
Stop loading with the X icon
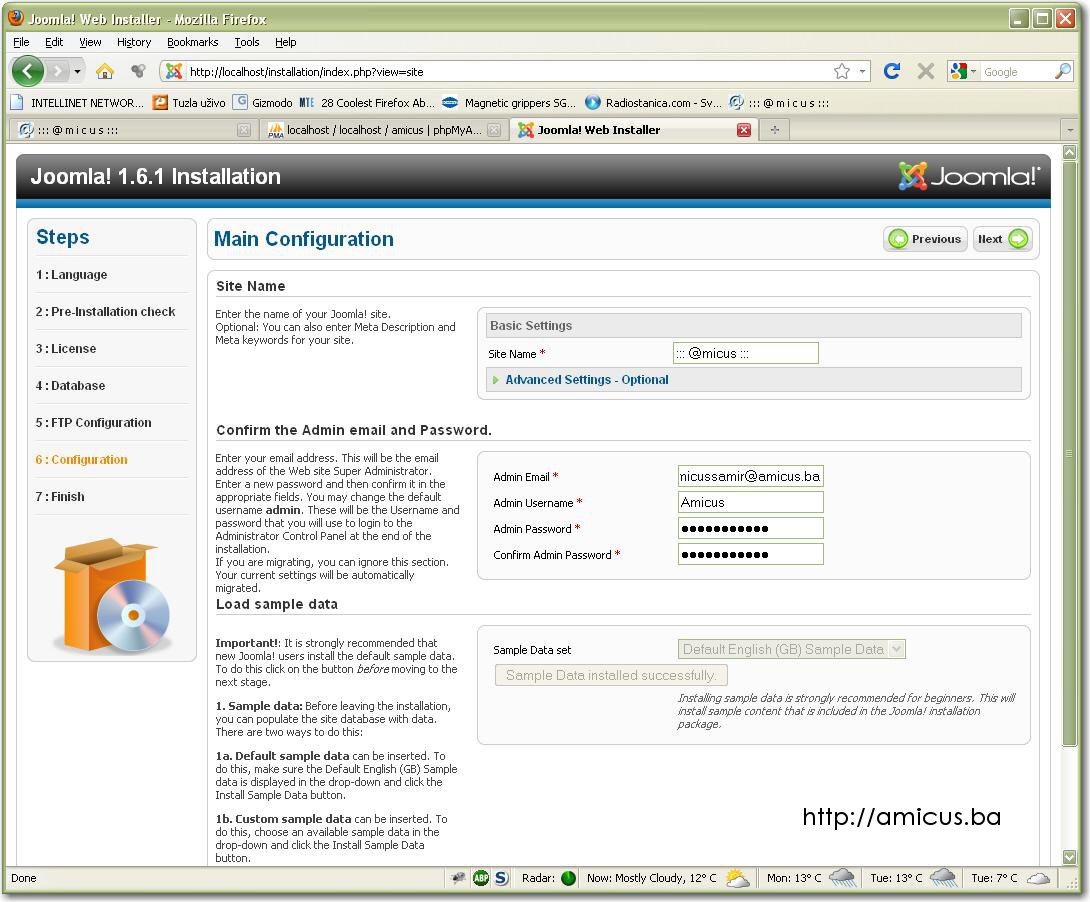pos(925,71)
